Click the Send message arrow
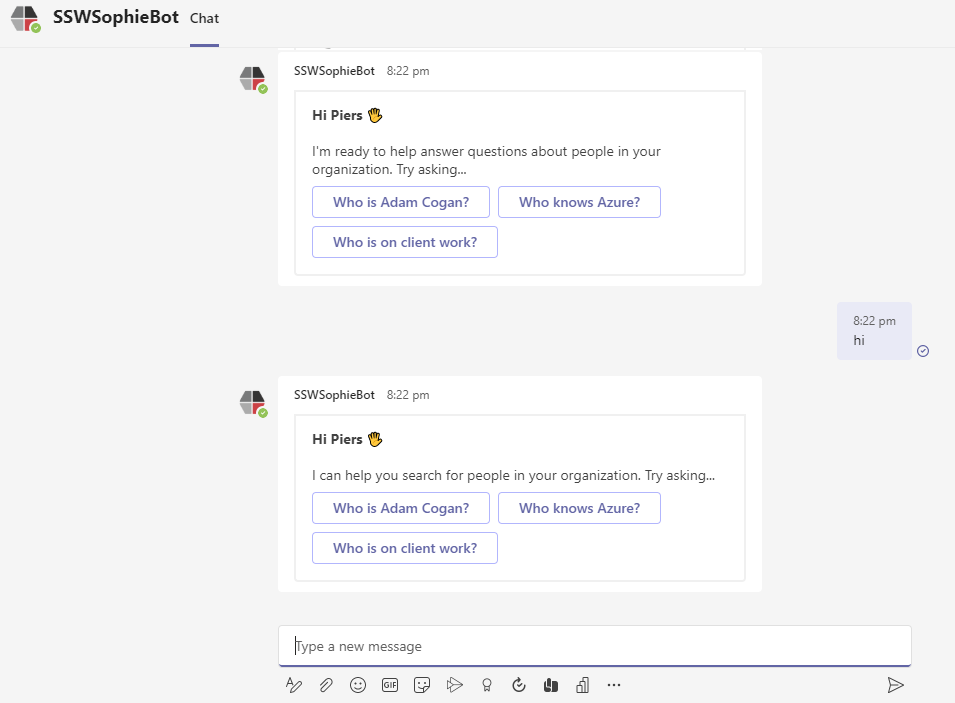This screenshot has width=955, height=703. [x=895, y=685]
